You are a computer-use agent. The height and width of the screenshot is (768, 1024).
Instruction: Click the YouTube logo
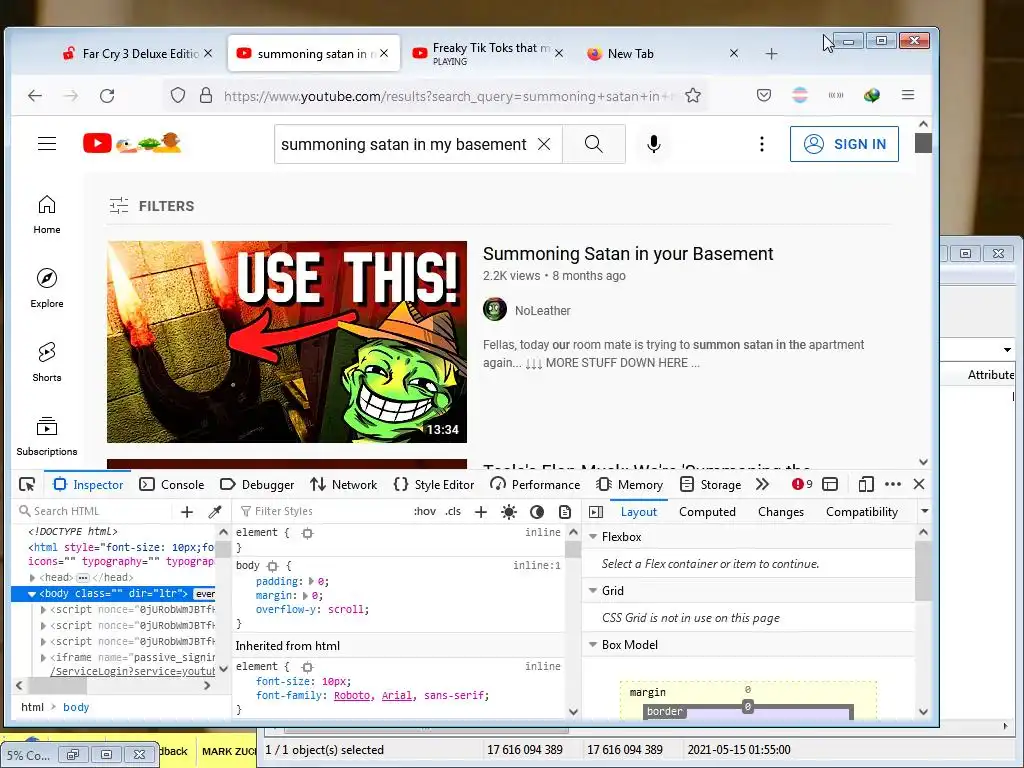pyautogui.click(x=132, y=143)
